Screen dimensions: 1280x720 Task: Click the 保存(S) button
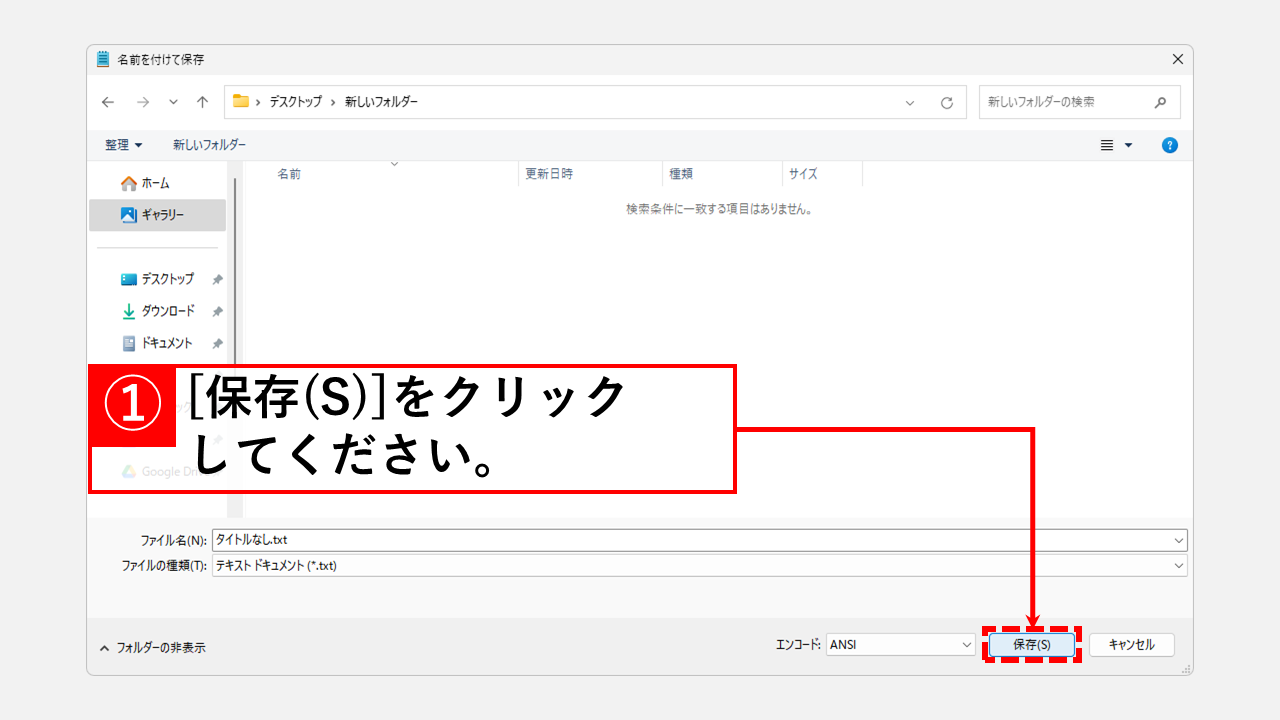coord(1032,644)
